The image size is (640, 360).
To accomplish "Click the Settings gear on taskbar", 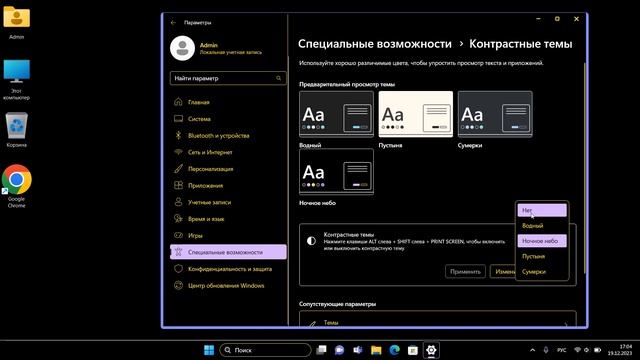I will (x=431, y=350).
